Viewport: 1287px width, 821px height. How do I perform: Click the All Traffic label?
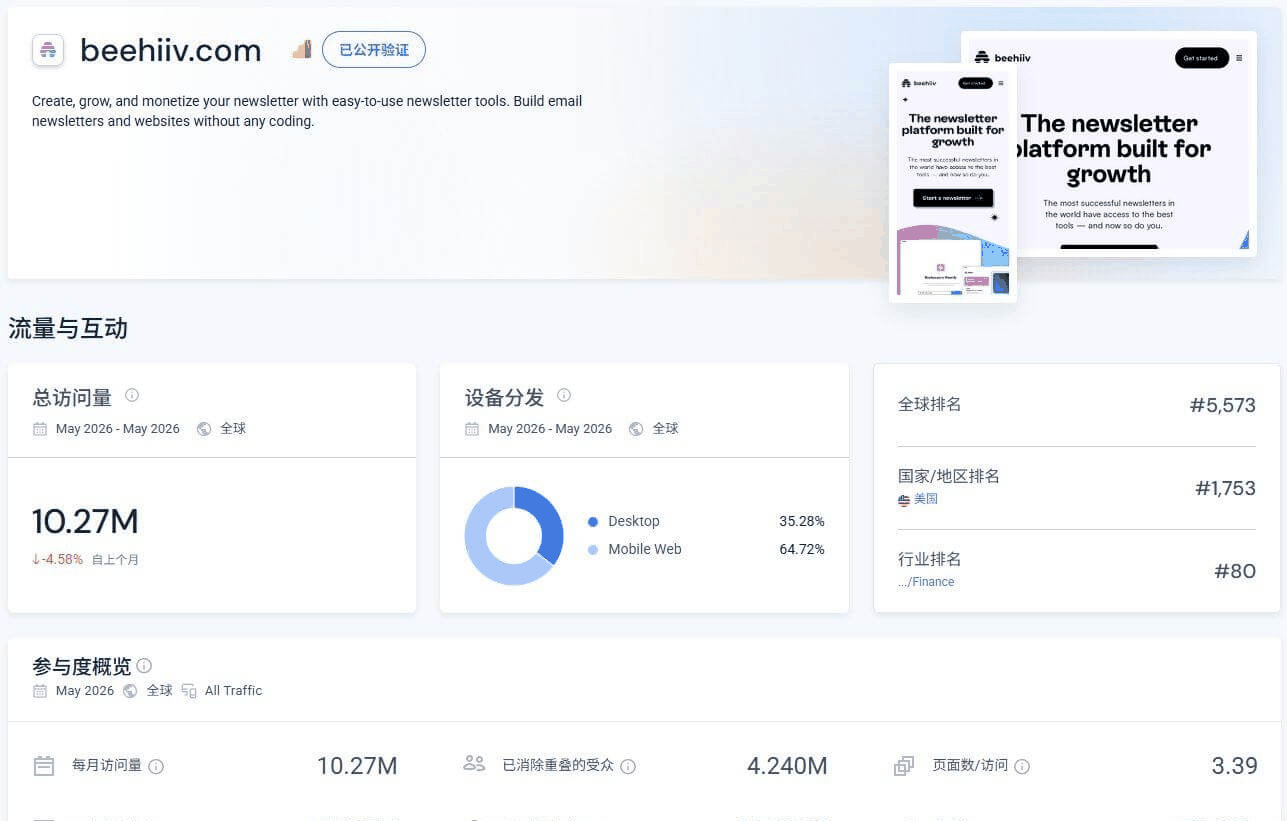233,691
